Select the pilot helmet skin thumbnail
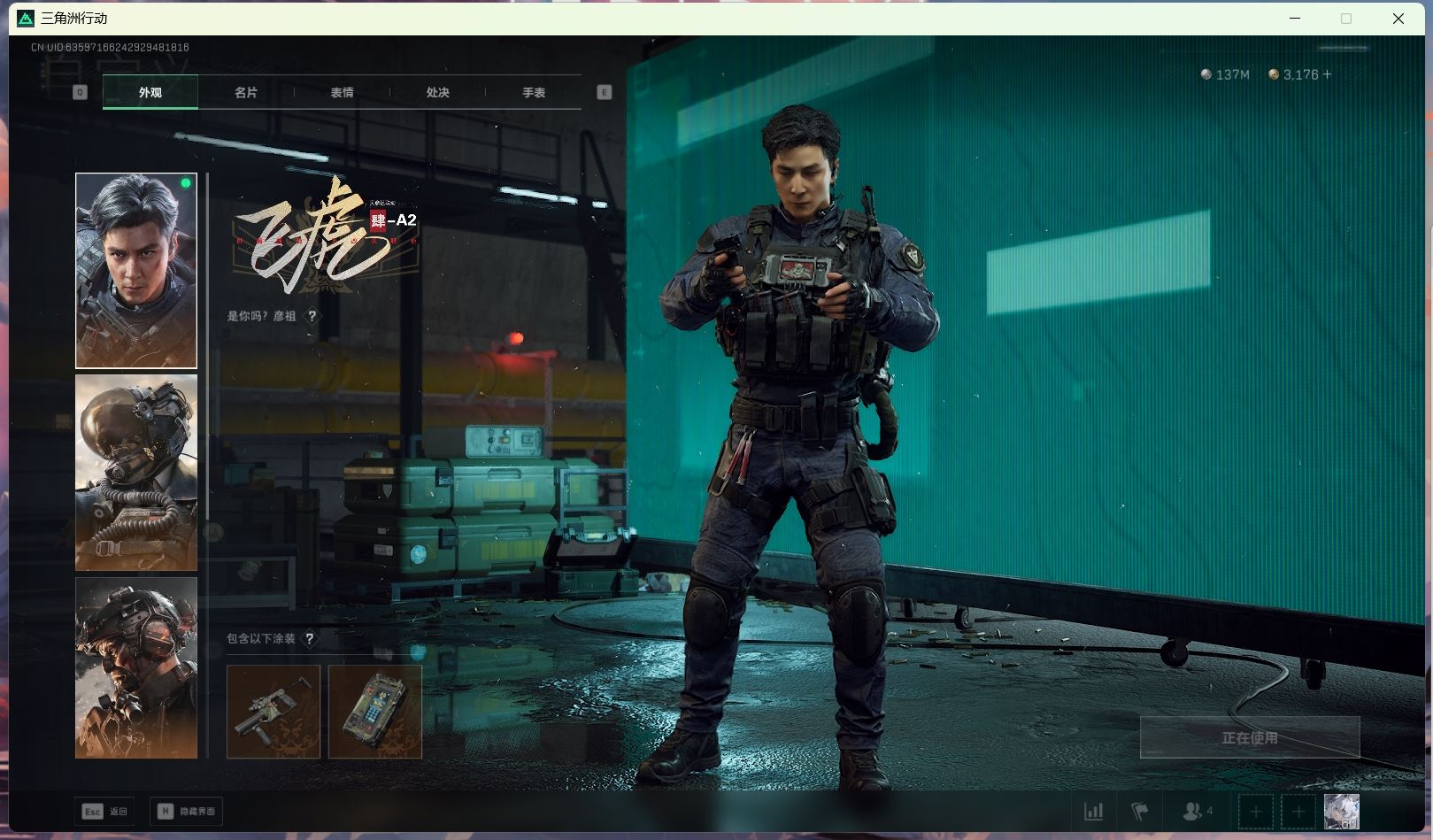Viewport: 1433px width, 840px height. pyautogui.click(x=136, y=473)
